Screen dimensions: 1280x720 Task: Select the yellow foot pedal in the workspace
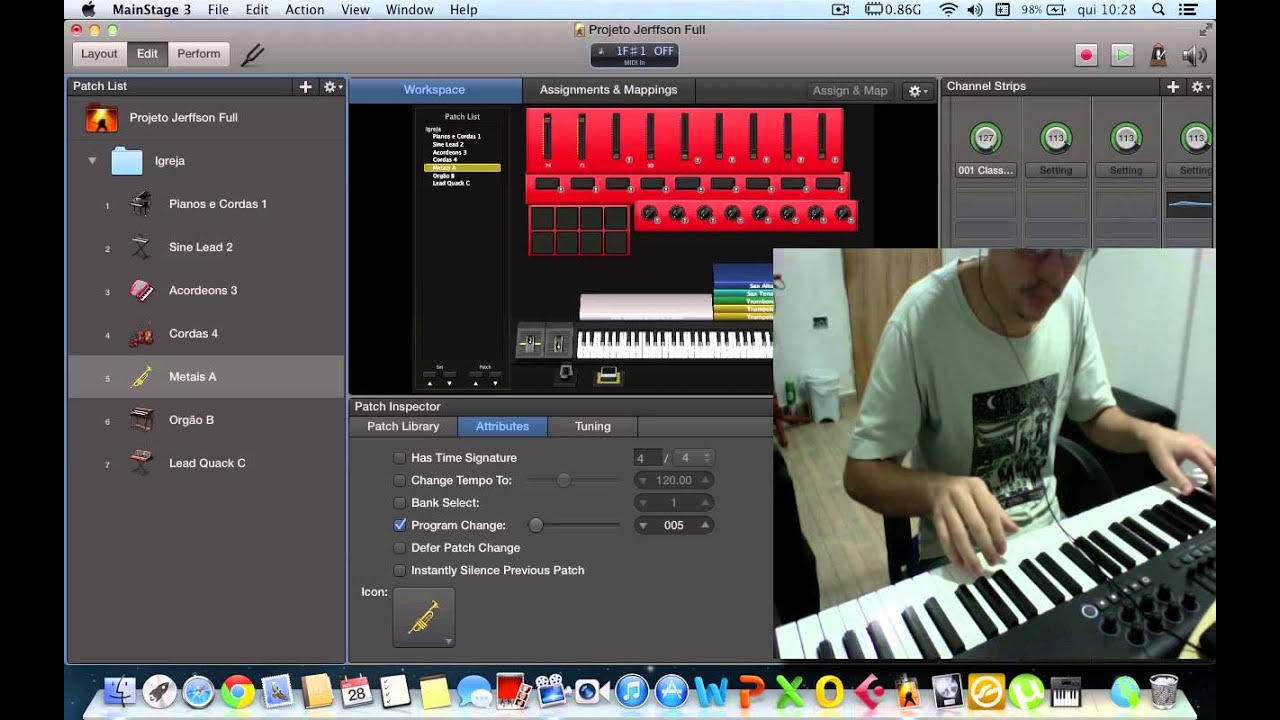point(609,375)
